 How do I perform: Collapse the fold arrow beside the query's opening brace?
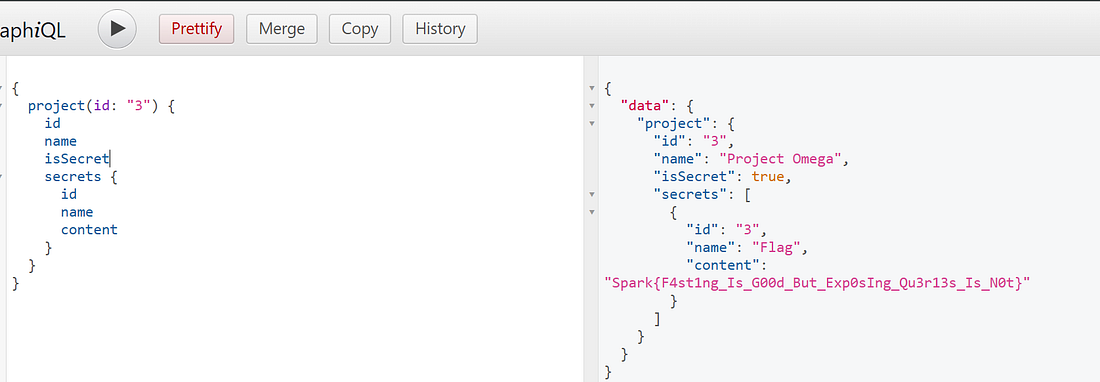coord(1,88)
